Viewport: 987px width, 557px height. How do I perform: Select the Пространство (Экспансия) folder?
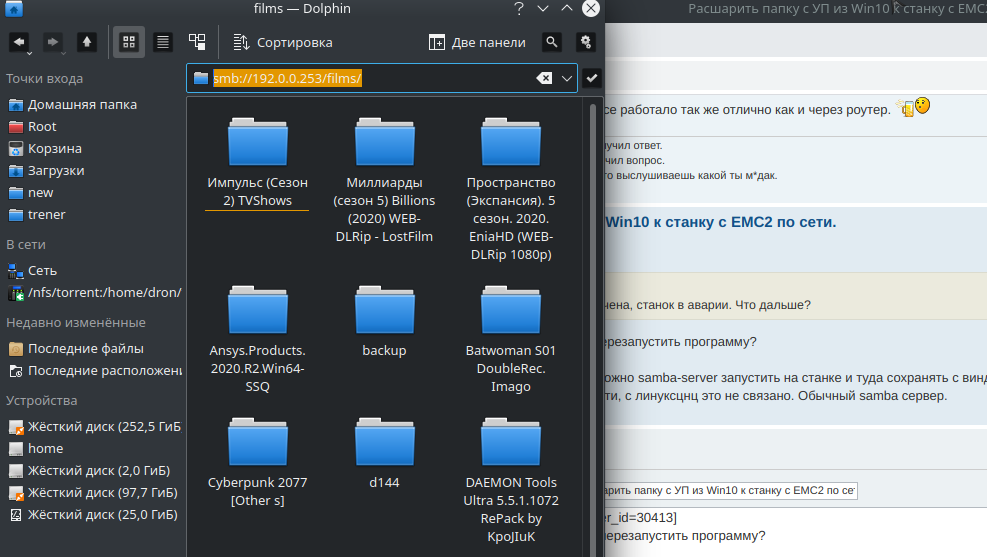click(x=510, y=189)
